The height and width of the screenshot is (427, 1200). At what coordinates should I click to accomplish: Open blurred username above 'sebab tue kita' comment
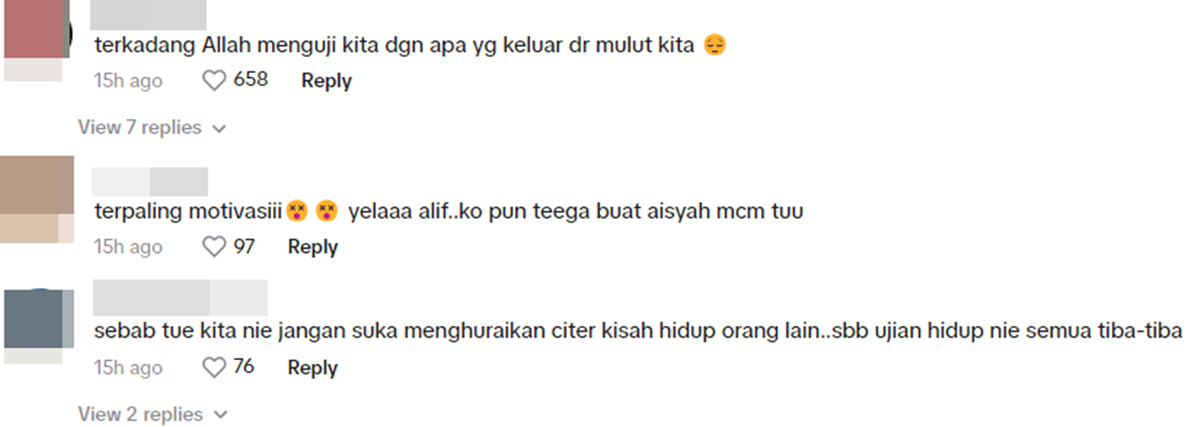[180, 297]
